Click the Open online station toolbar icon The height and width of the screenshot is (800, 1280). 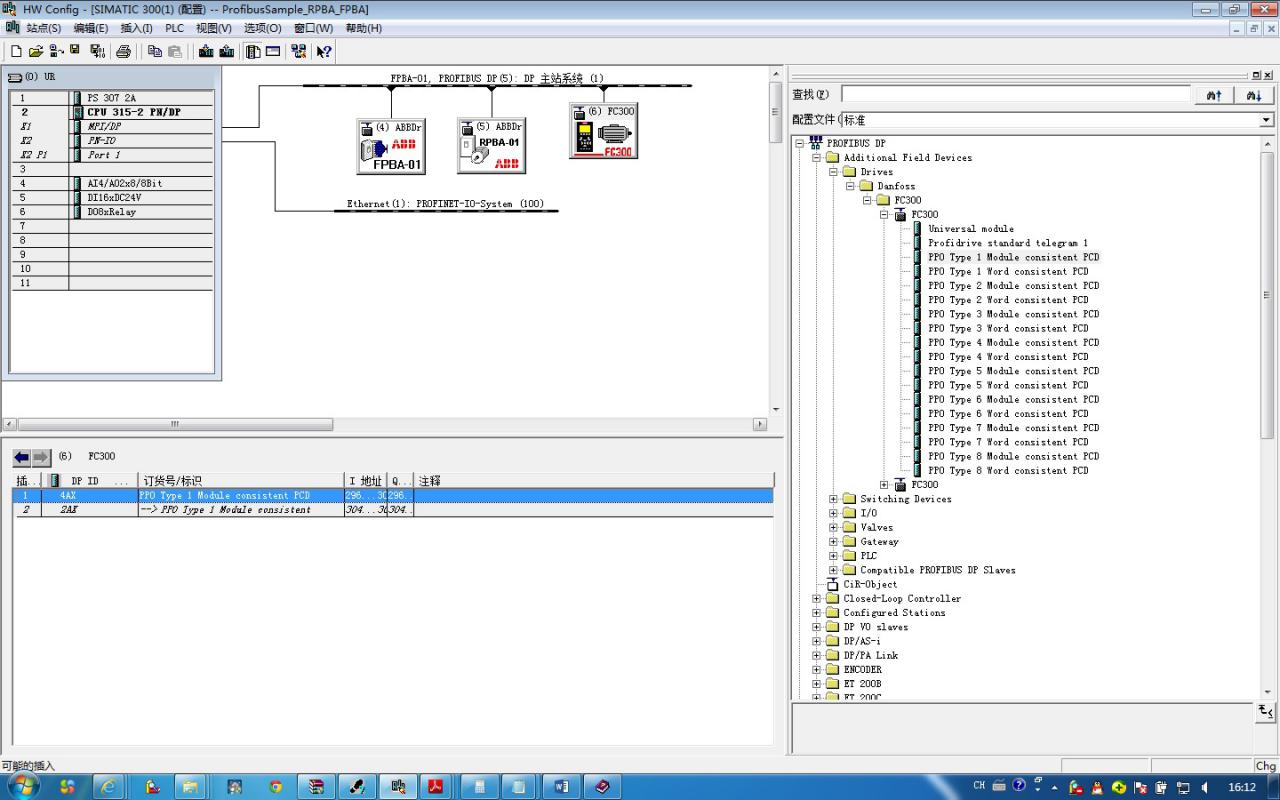pos(55,51)
